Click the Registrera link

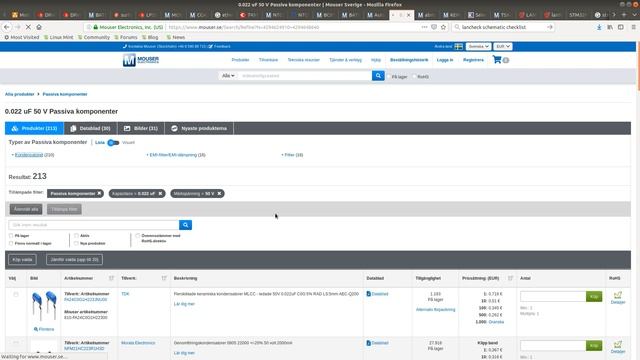click(x=473, y=60)
